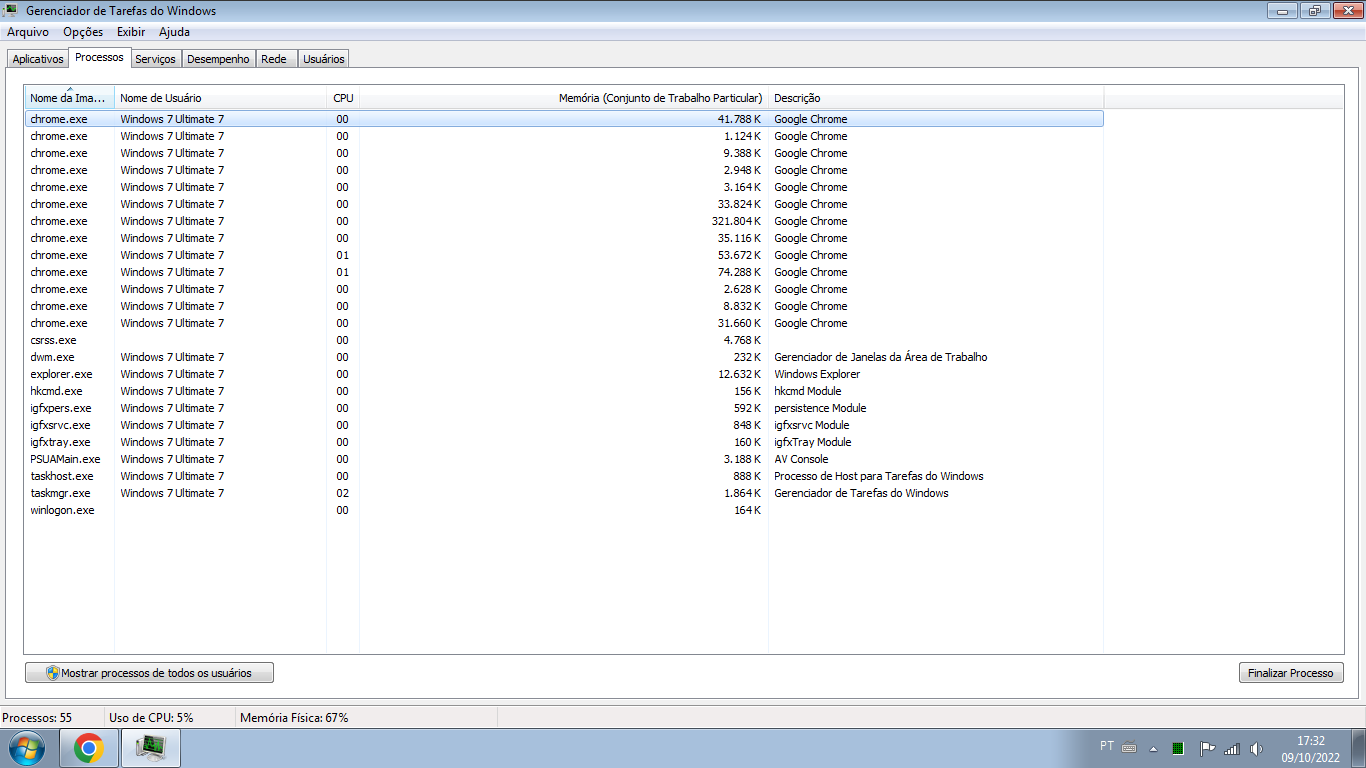Click the AV Console description
This screenshot has width=1366, height=768.
(x=801, y=459)
